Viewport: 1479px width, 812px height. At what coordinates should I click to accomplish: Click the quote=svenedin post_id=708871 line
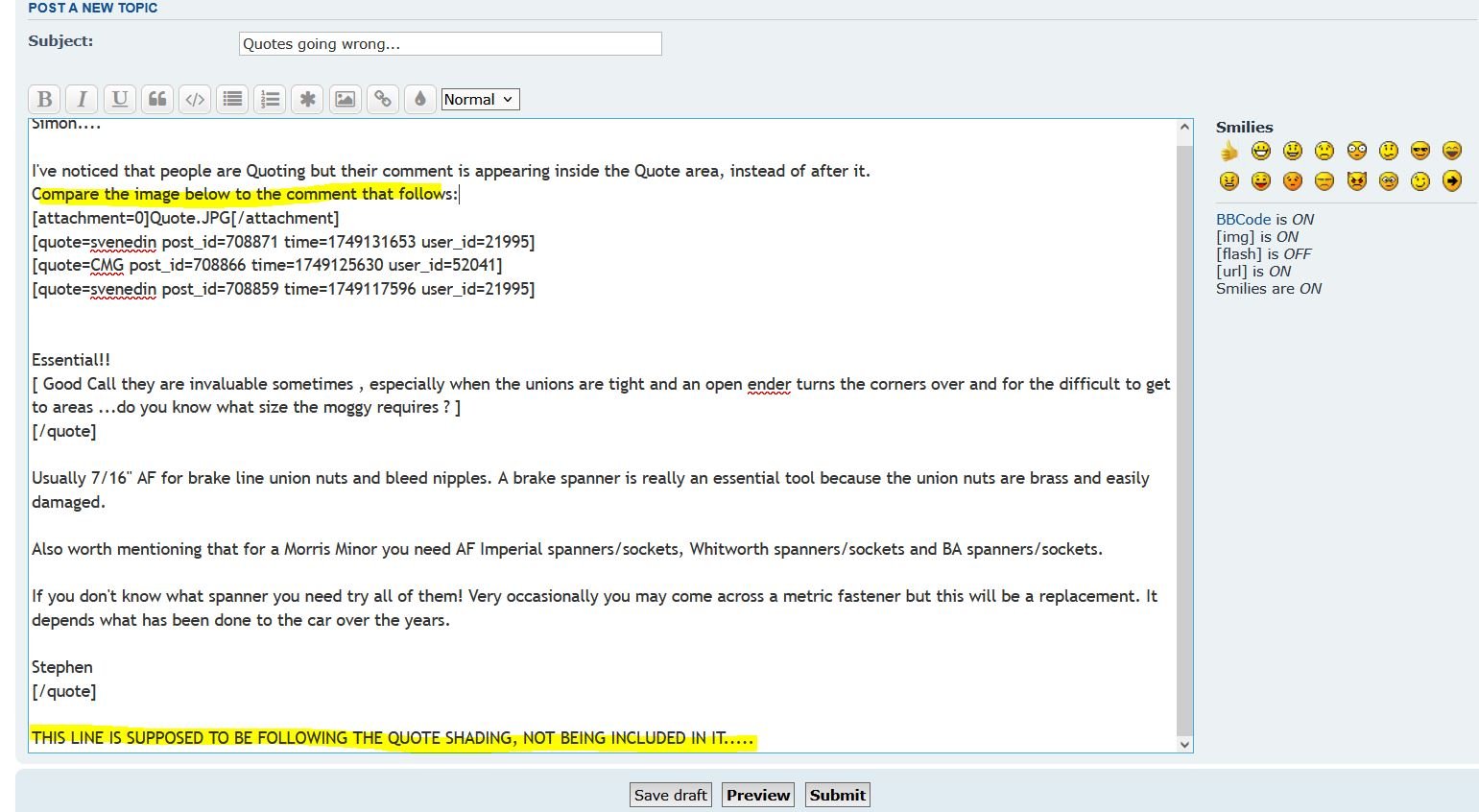(283, 242)
